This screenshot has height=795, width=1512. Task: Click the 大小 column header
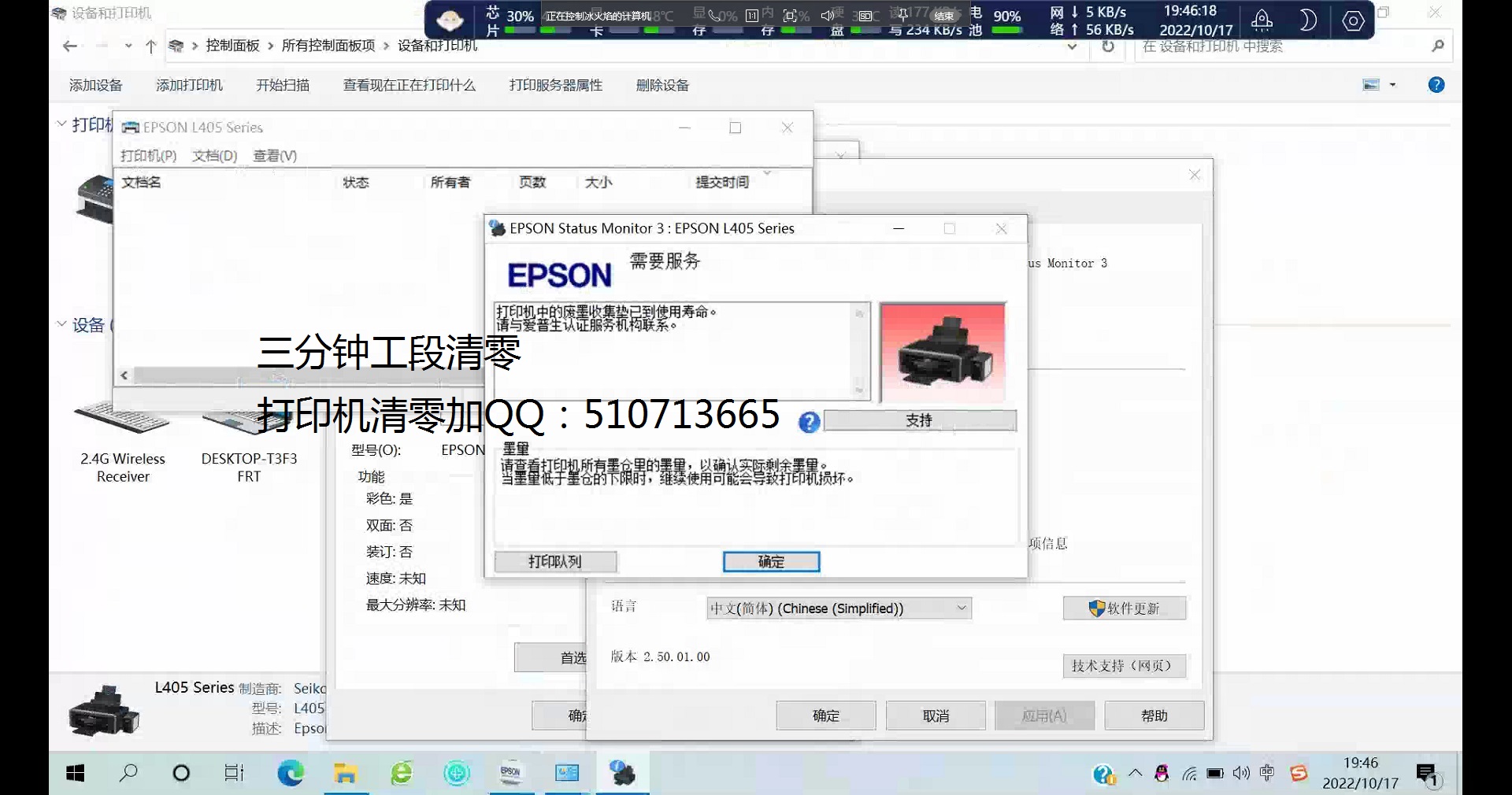coord(598,182)
